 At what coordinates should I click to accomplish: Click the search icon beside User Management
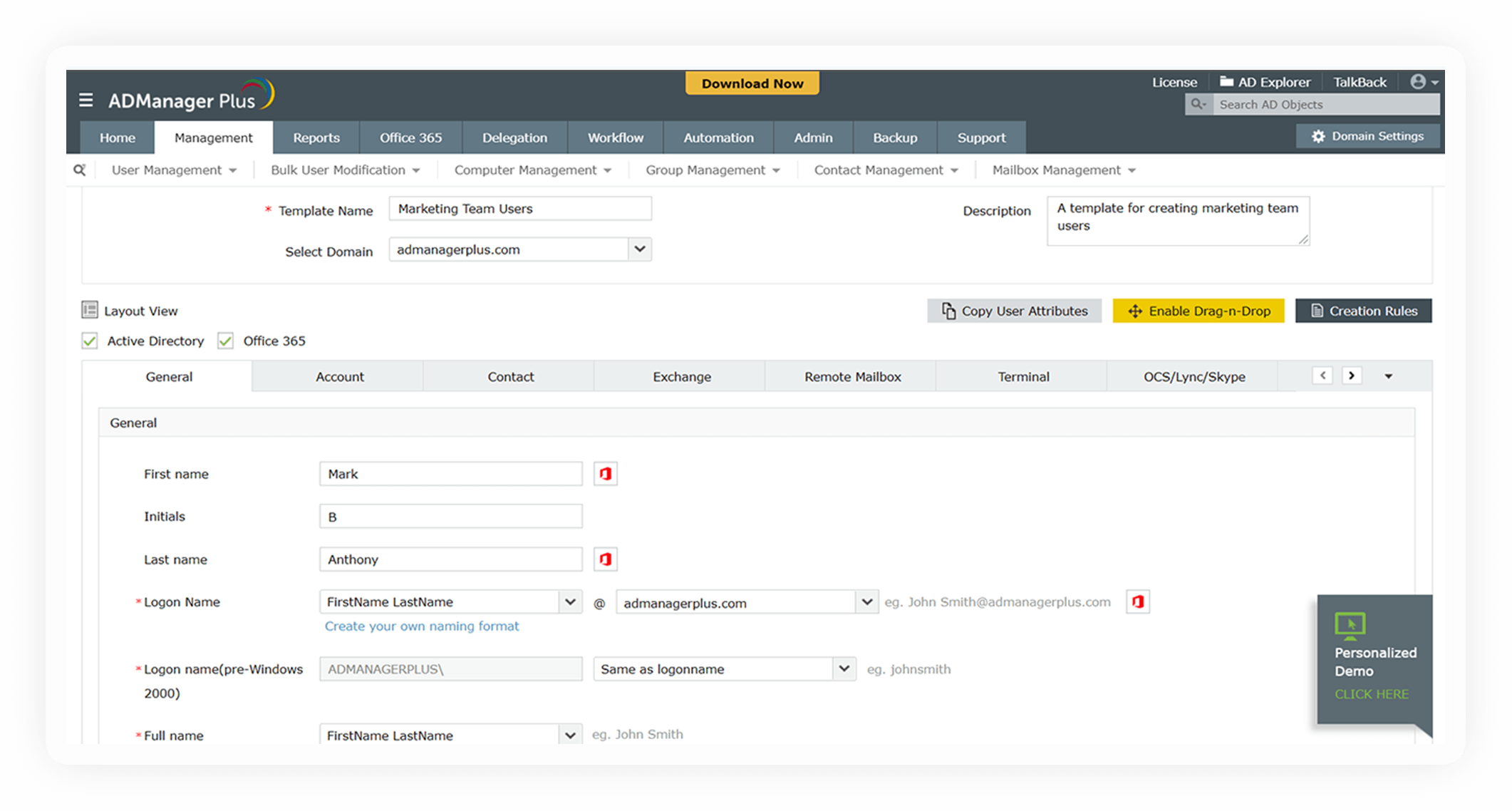coord(80,170)
